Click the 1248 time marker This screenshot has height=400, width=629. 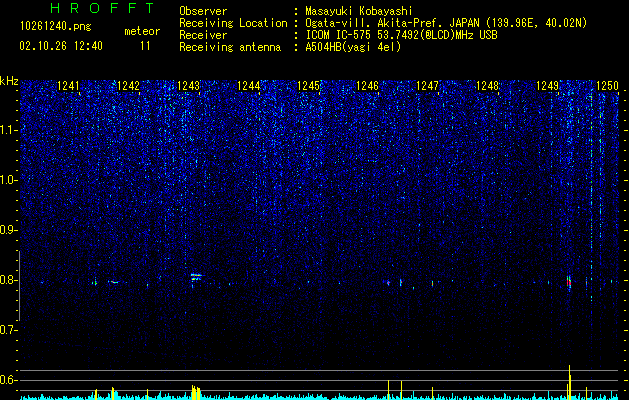pos(487,86)
